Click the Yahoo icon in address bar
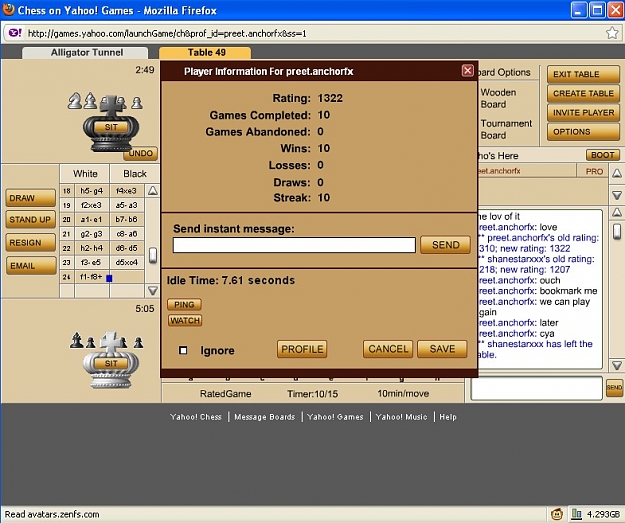 (15, 33)
